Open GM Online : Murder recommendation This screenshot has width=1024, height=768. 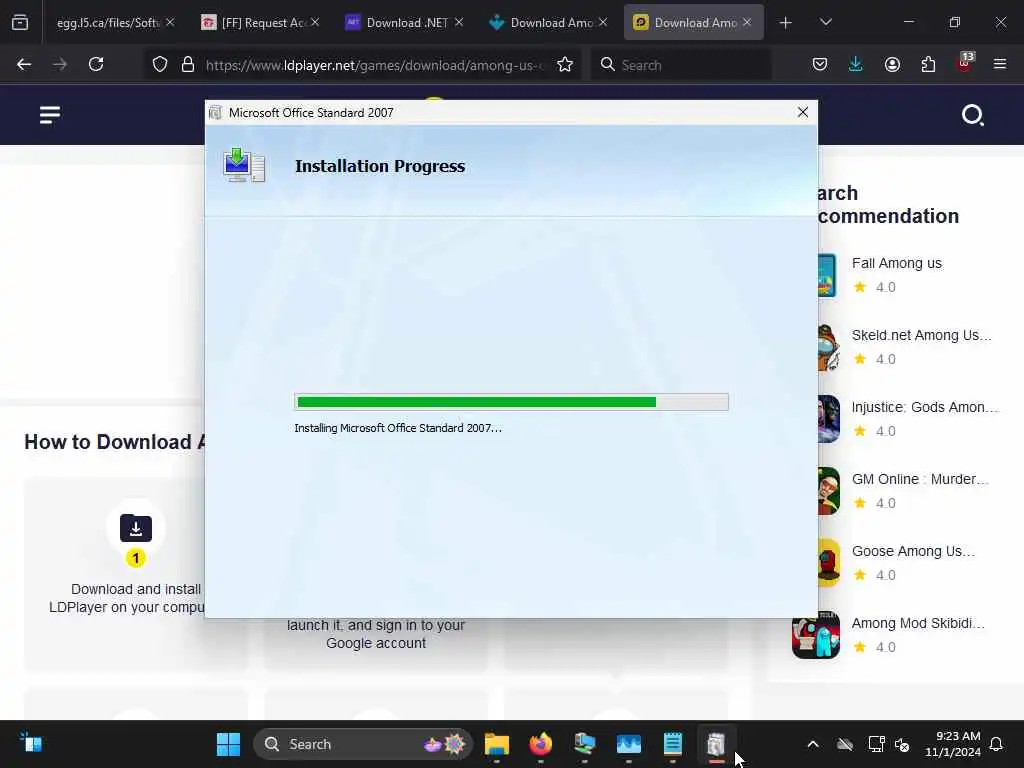pos(920,479)
